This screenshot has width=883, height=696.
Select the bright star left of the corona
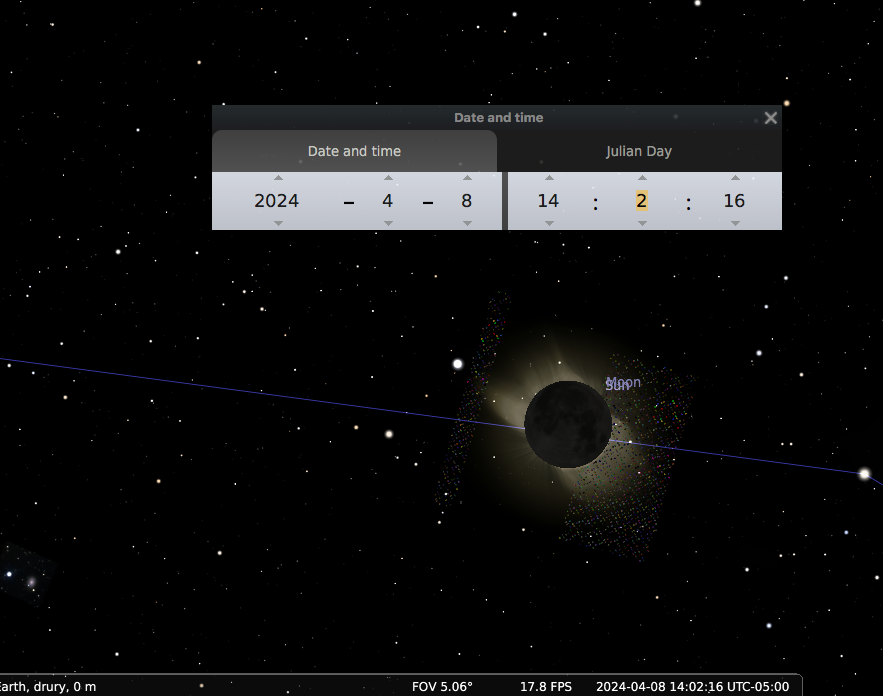(458, 364)
